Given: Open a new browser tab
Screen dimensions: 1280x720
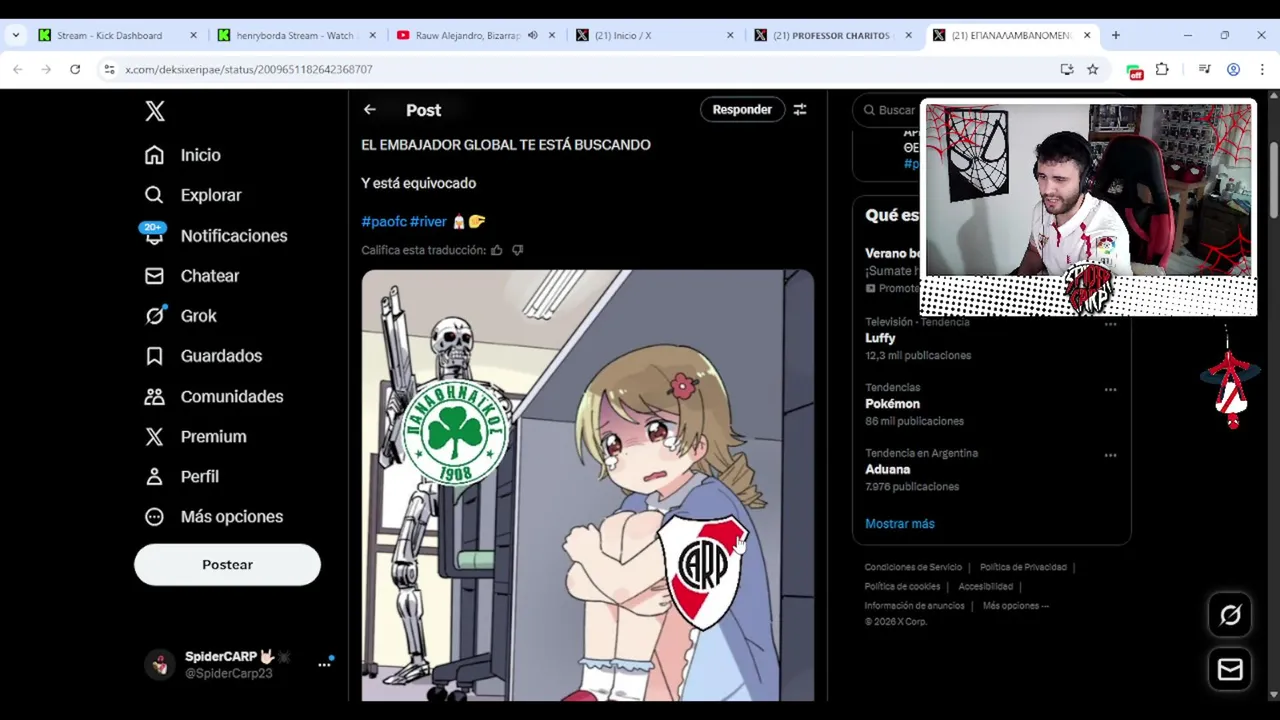Looking at the screenshot, I should pos(1115,35).
